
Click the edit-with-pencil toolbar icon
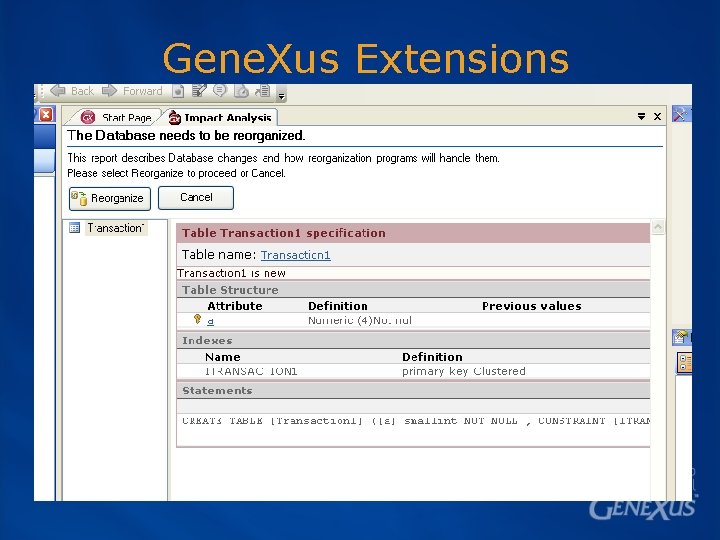[199, 90]
